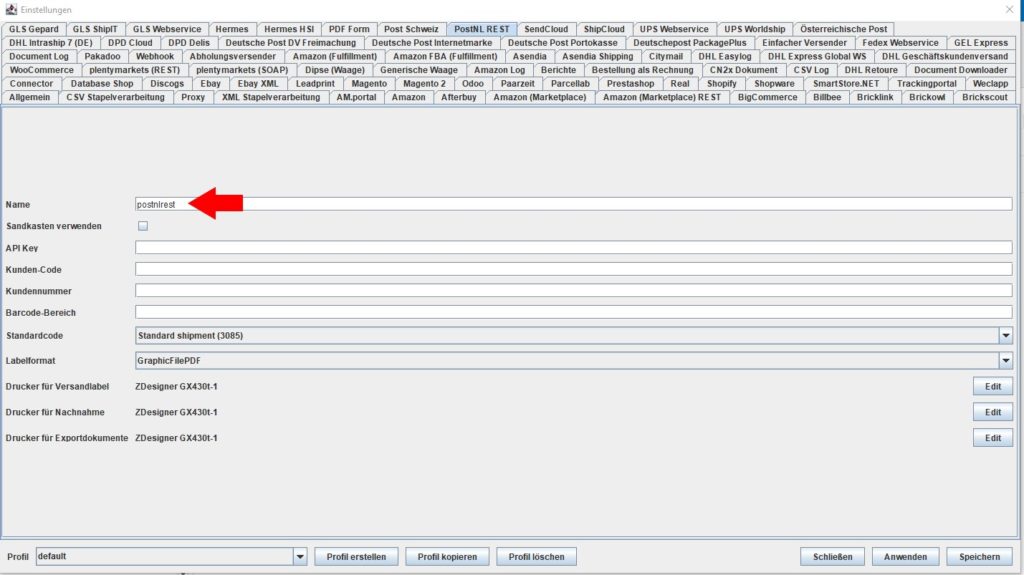Image resolution: width=1024 pixels, height=575 pixels.
Task: Open the Hermes HSI tab
Action: tap(289, 29)
